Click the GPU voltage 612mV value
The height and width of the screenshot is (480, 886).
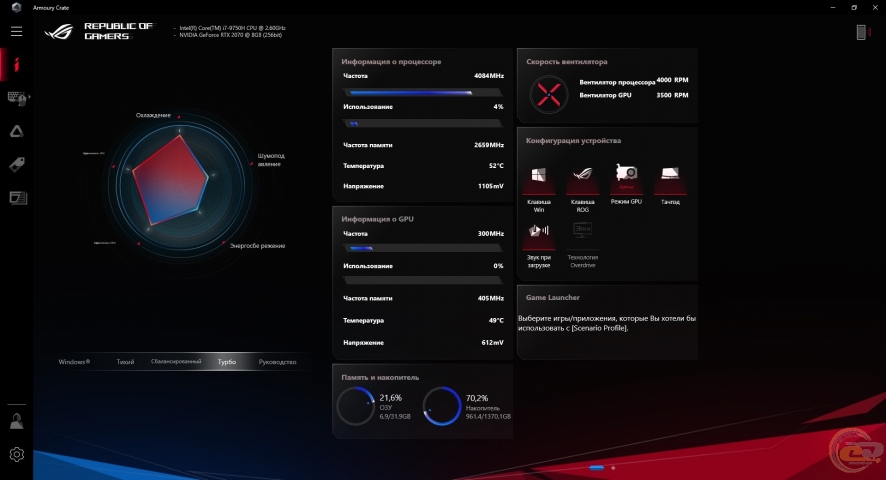492,343
